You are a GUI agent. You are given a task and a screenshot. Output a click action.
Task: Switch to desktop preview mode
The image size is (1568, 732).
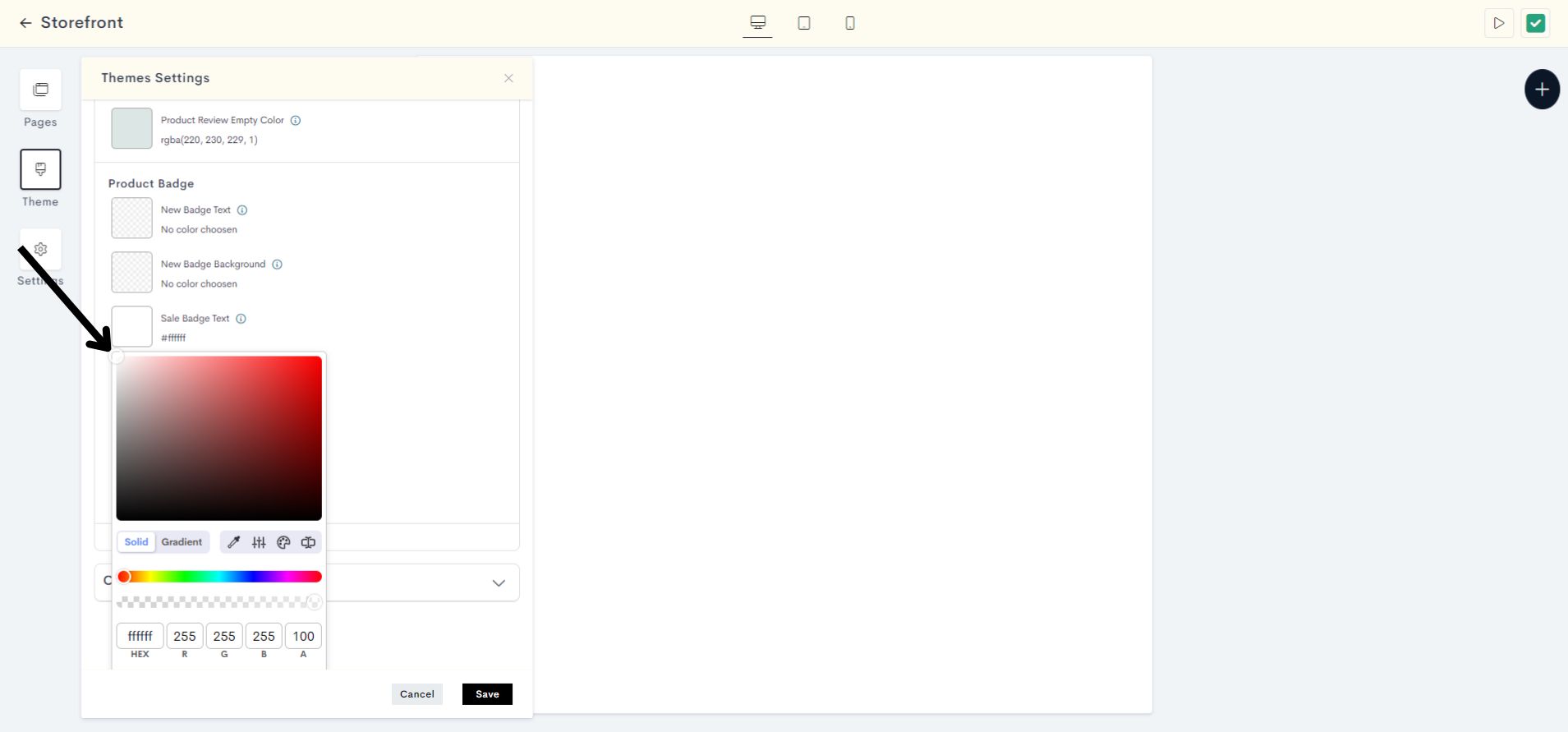(757, 23)
